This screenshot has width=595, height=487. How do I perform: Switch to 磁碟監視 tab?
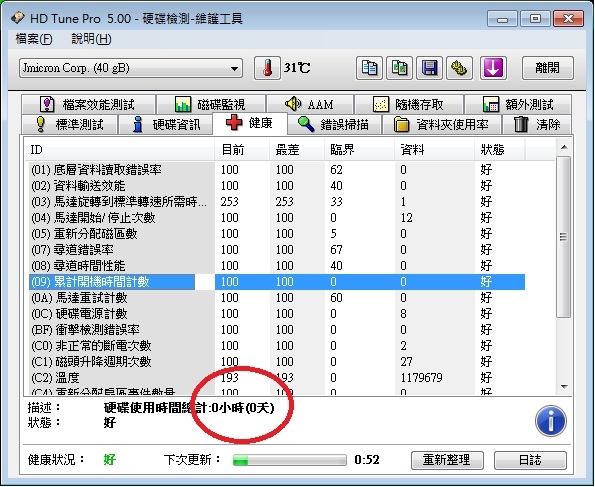click(211, 104)
